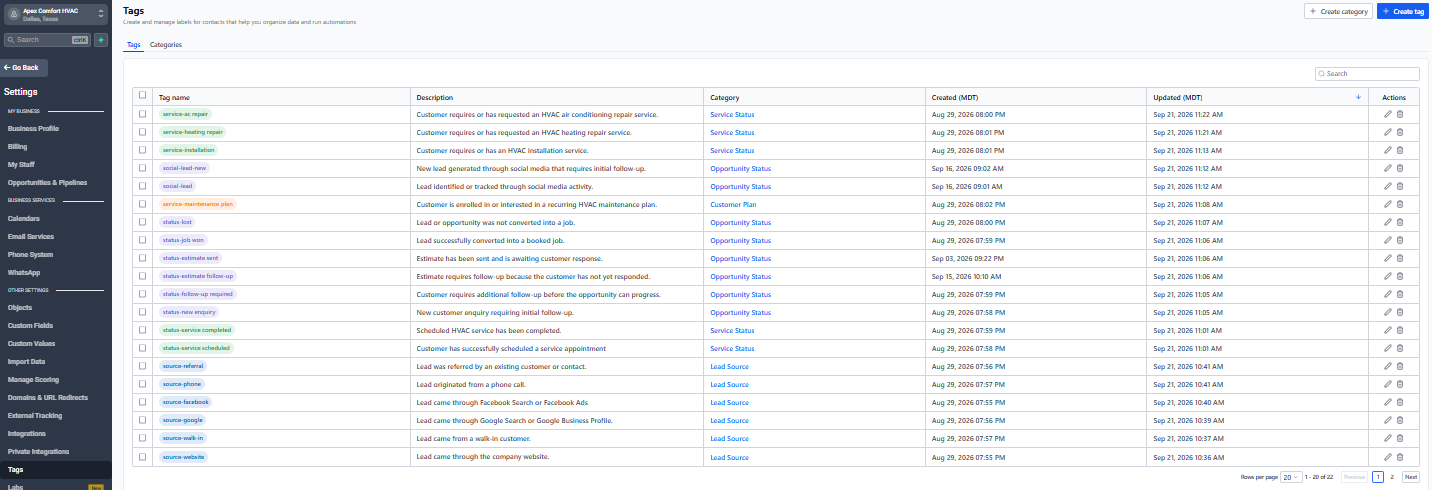Delete the status-lost tag

(1400, 222)
